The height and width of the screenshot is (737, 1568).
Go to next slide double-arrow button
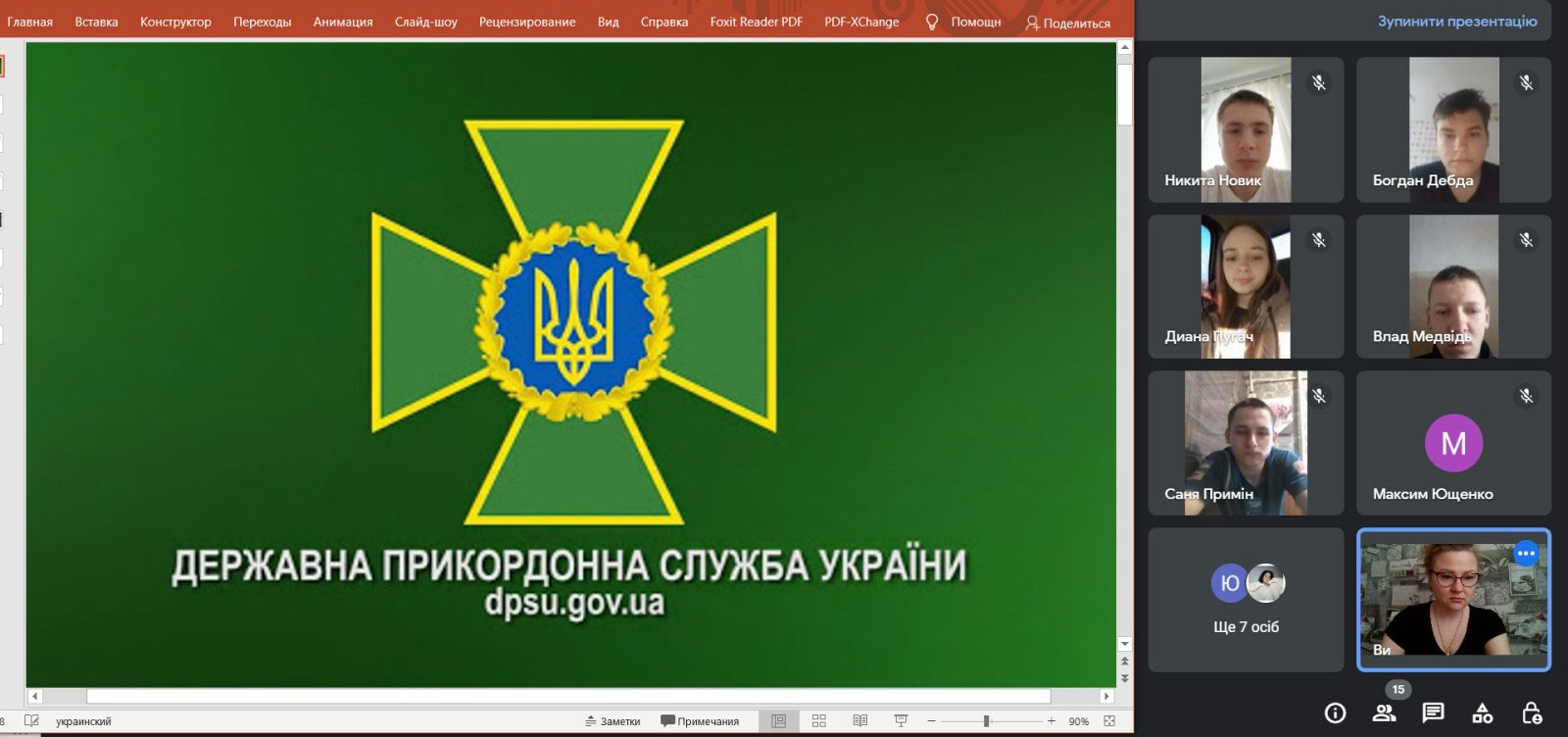pos(1125,677)
